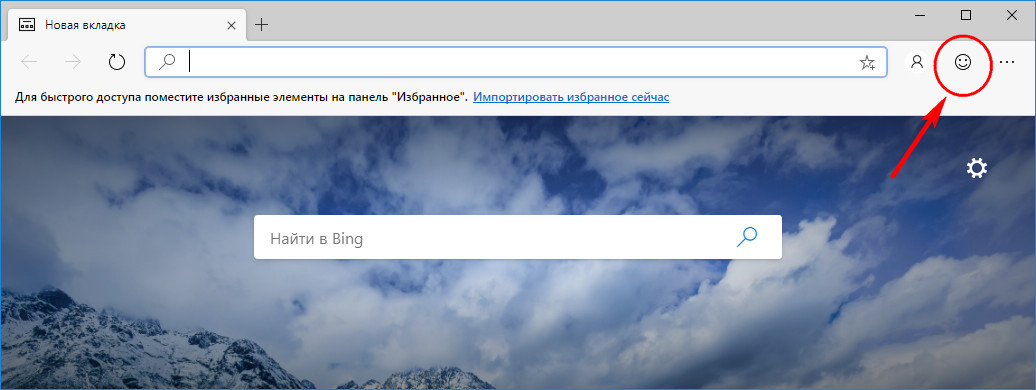
Task: Reload the page with the refresh icon
Action: (x=117, y=62)
